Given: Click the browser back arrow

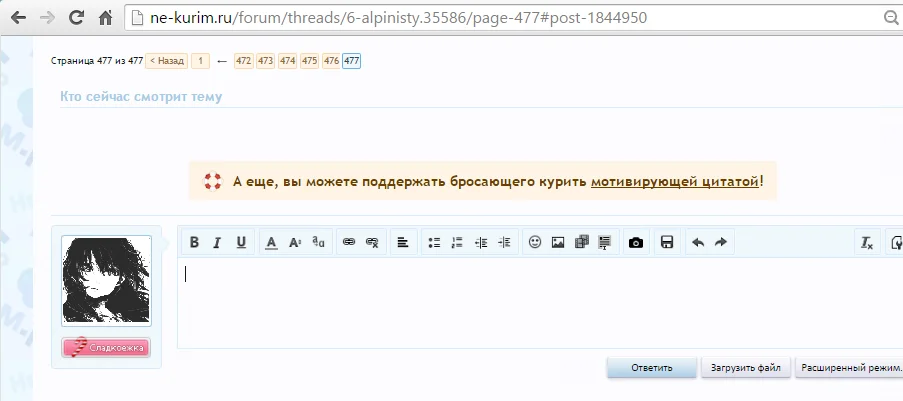Looking at the screenshot, I should [x=18, y=18].
